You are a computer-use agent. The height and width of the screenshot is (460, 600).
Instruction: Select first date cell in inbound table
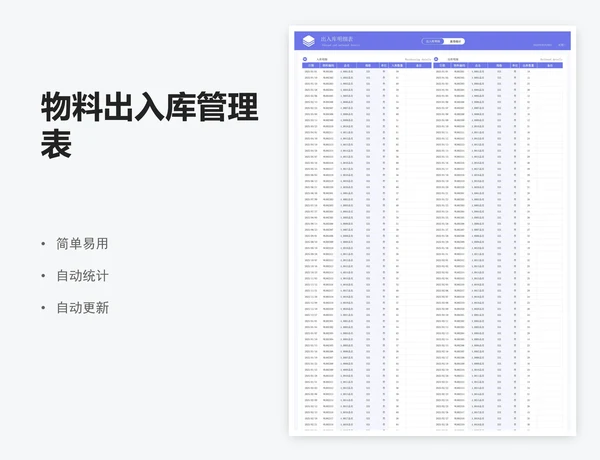pos(311,72)
